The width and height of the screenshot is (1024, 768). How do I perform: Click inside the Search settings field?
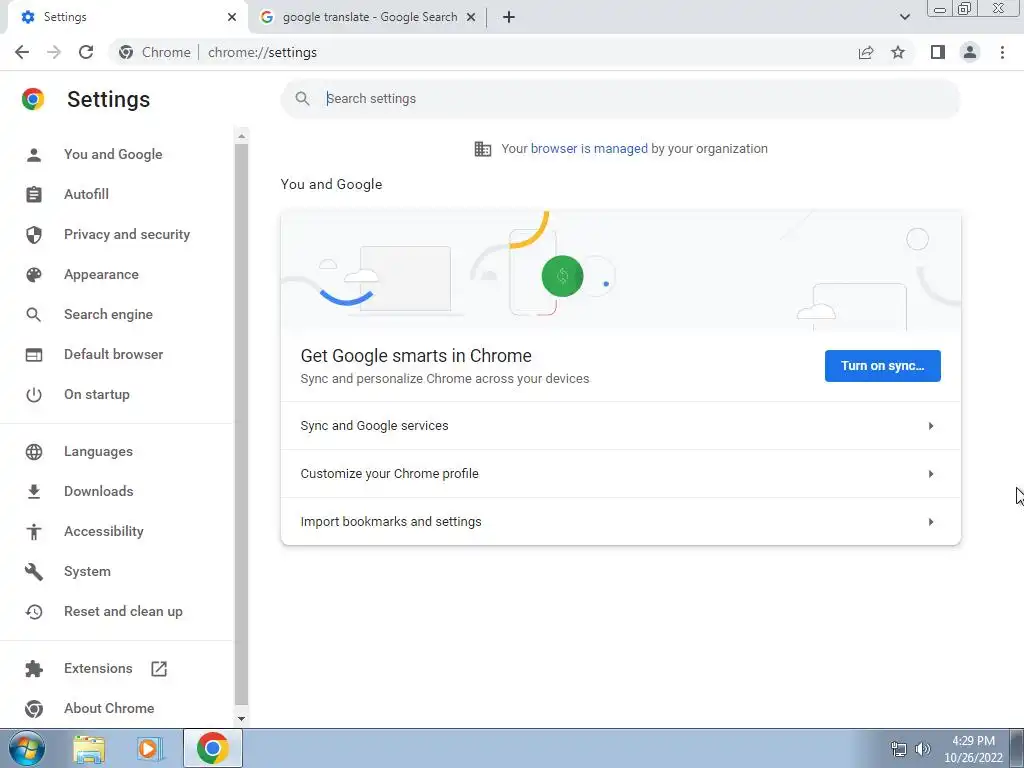620,99
